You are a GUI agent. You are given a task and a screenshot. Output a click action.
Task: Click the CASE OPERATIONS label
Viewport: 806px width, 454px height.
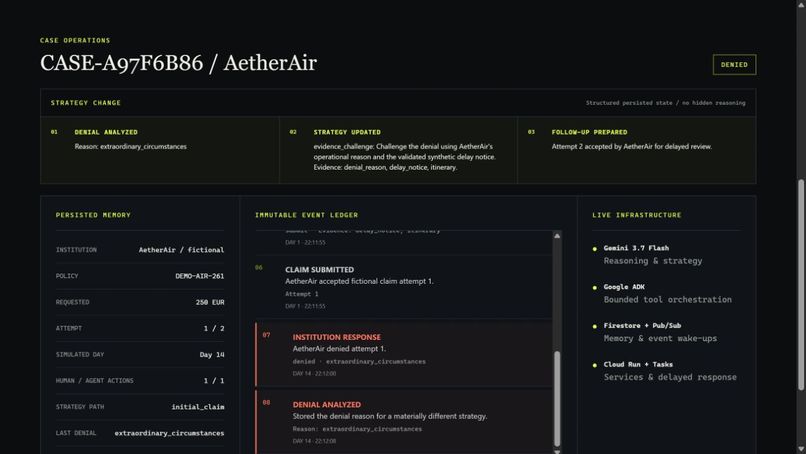(x=75, y=40)
